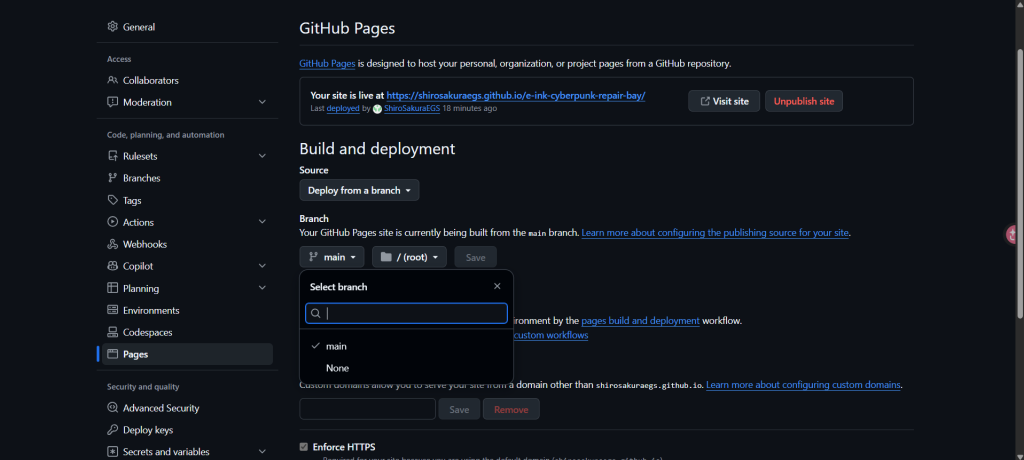The image size is (1024, 460).
Task: Open the main branch selector dropdown
Action: click(x=332, y=257)
